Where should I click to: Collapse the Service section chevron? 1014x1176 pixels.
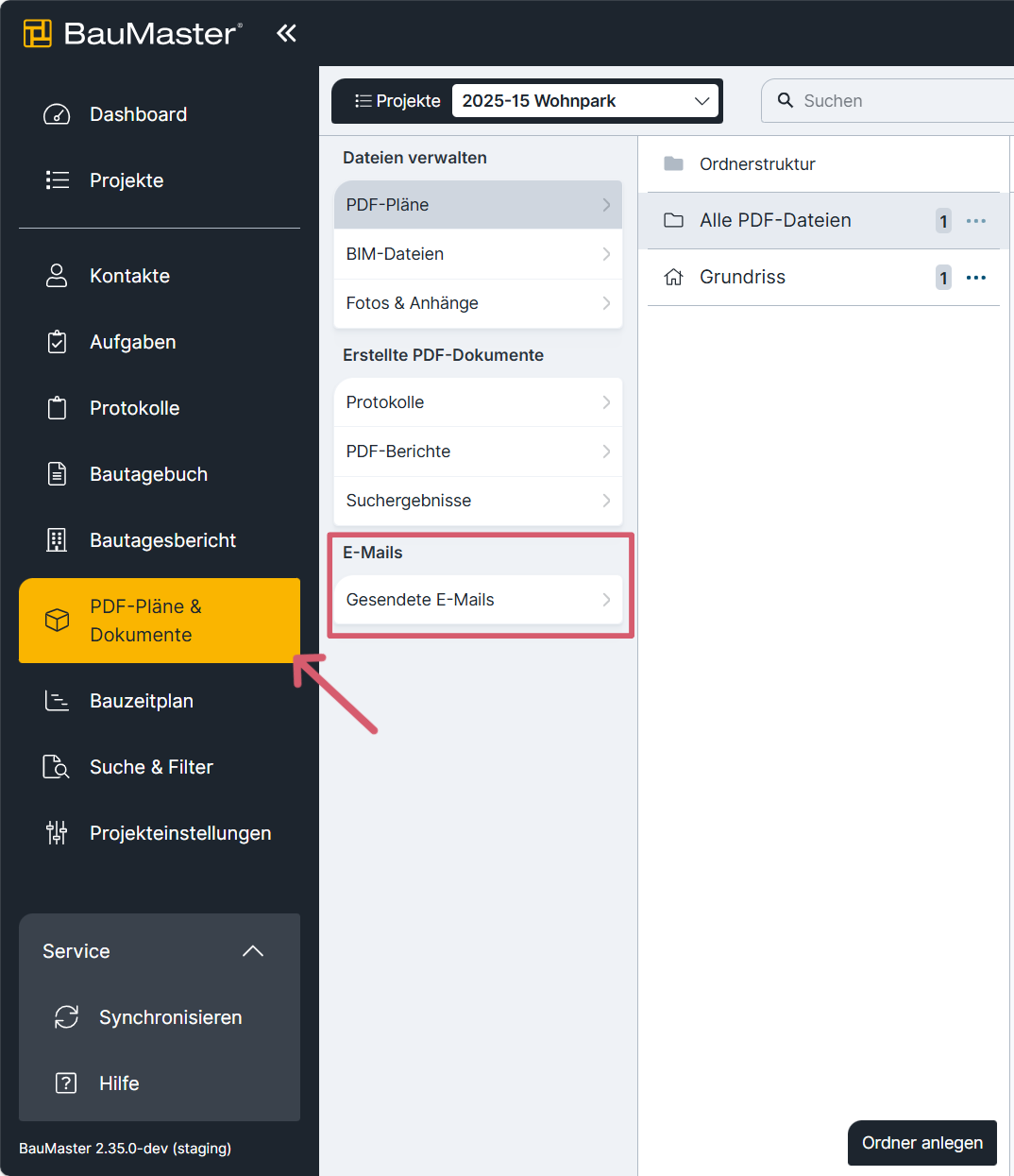pos(253,951)
